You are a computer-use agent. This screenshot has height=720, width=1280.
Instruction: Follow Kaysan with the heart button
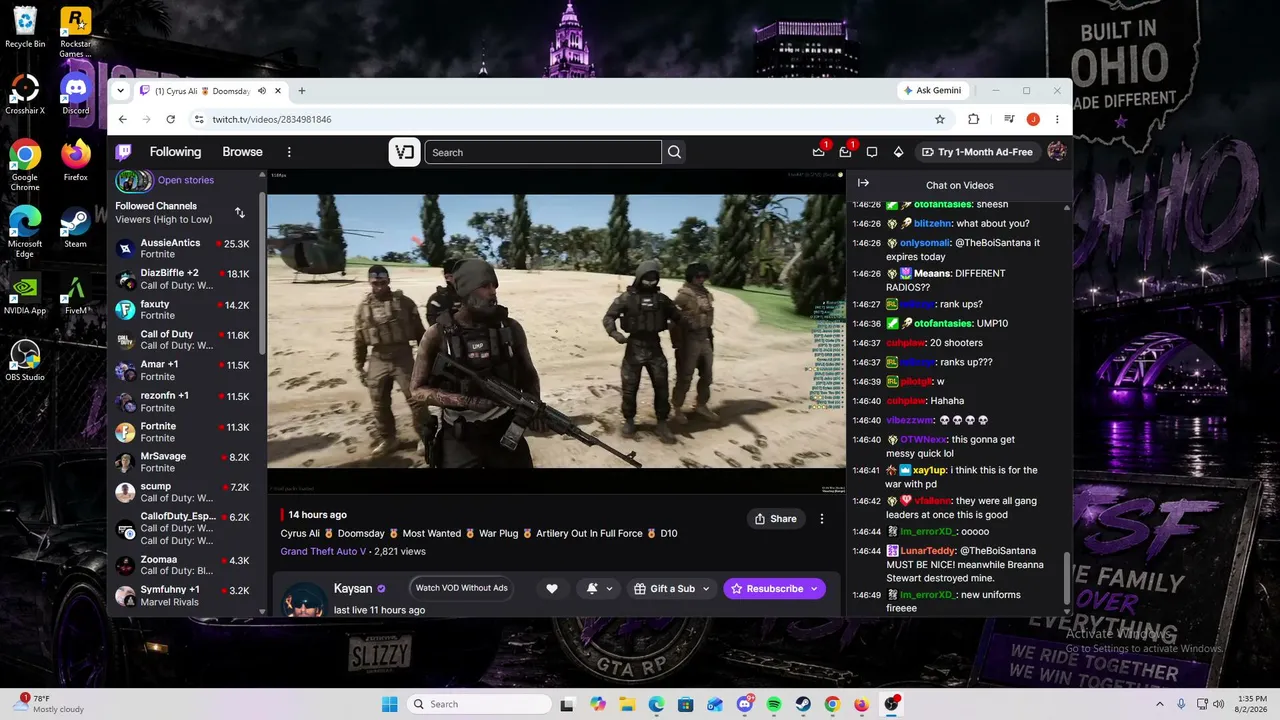coord(551,589)
